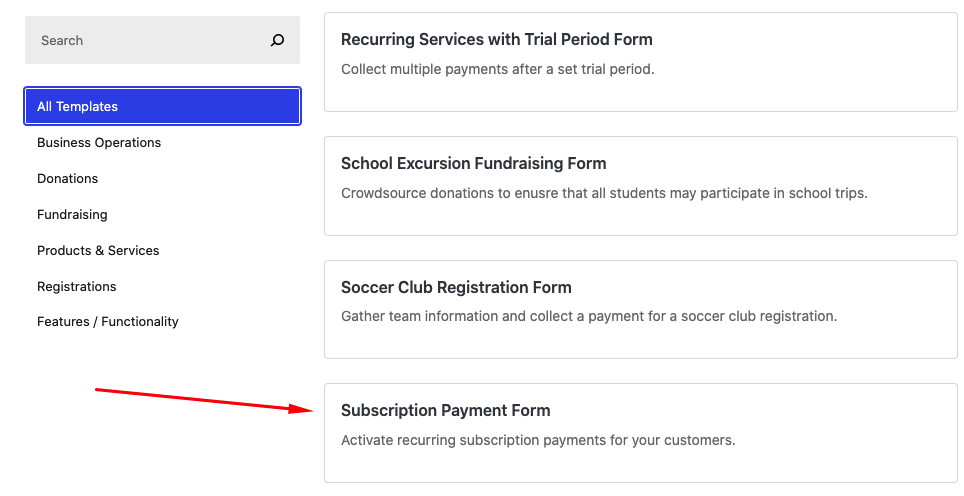Viewport: 964px width, 496px height.
Task: Filter templates by Business Operations
Action: 99,143
